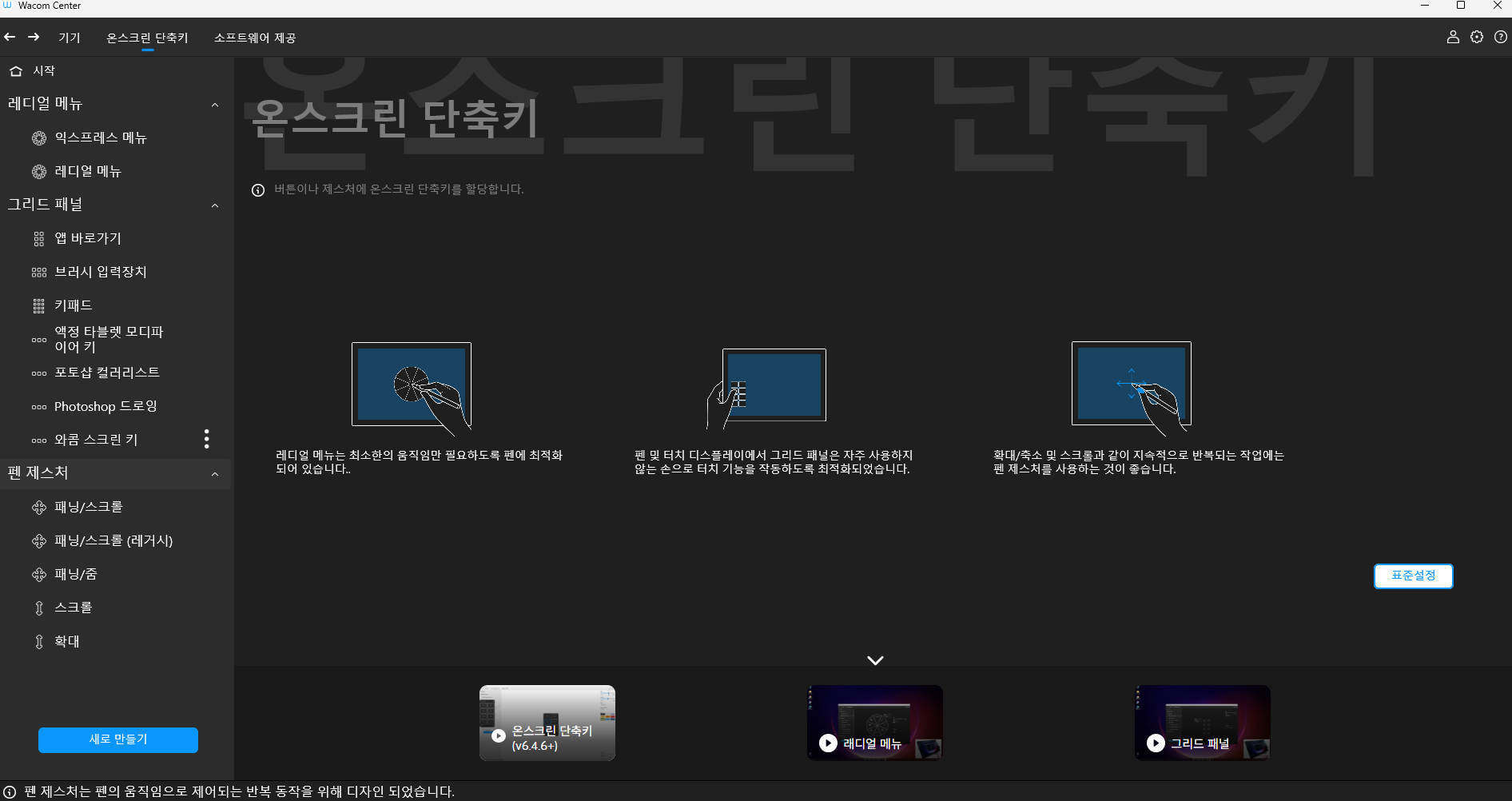1512x801 pixels.
Task: Play the 그리드 패널 video thumbnail
Action: (x=1203, y=723)
